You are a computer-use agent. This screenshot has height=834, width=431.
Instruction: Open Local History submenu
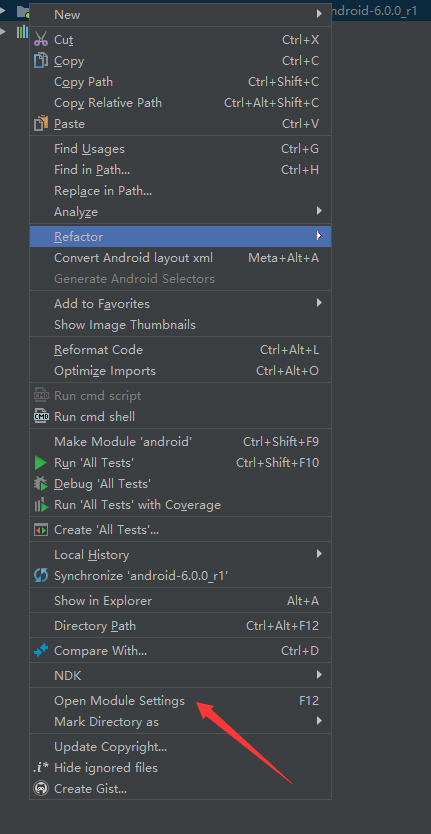point(180,554)
